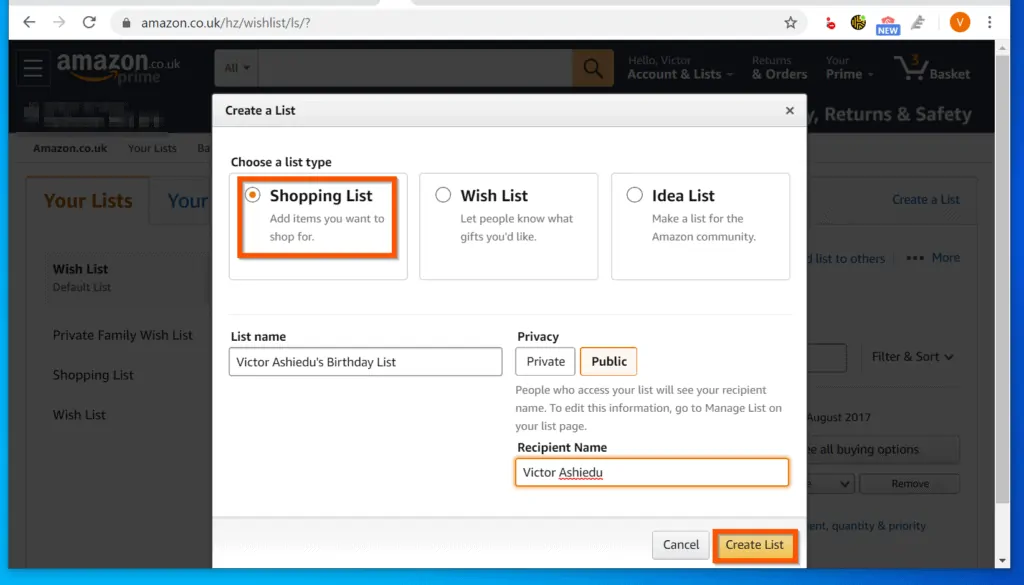Select Private Family Wish List in sidebar
1024x585 pixels.
coord(123,335)
